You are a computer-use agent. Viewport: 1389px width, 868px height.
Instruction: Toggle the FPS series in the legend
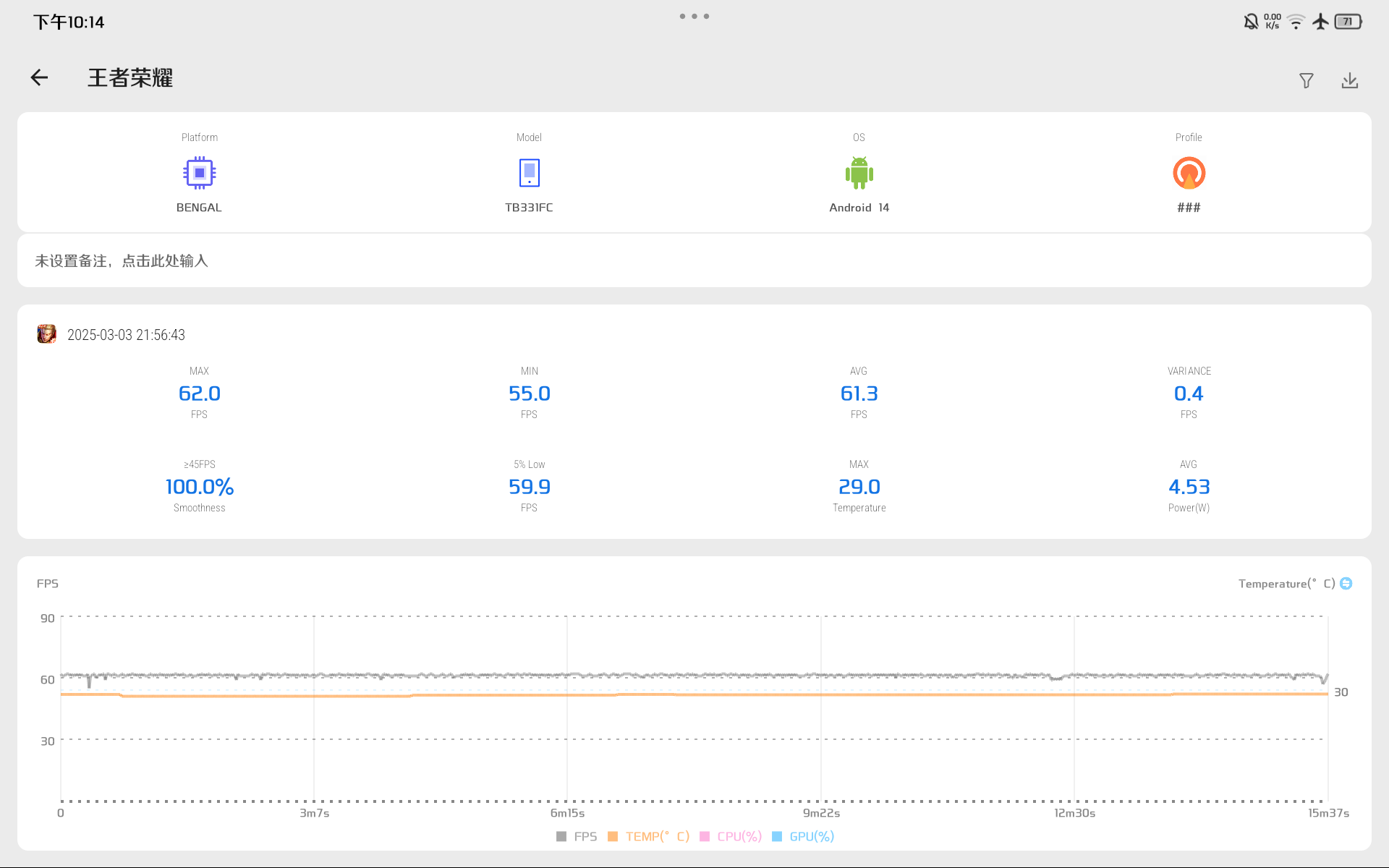577,836
